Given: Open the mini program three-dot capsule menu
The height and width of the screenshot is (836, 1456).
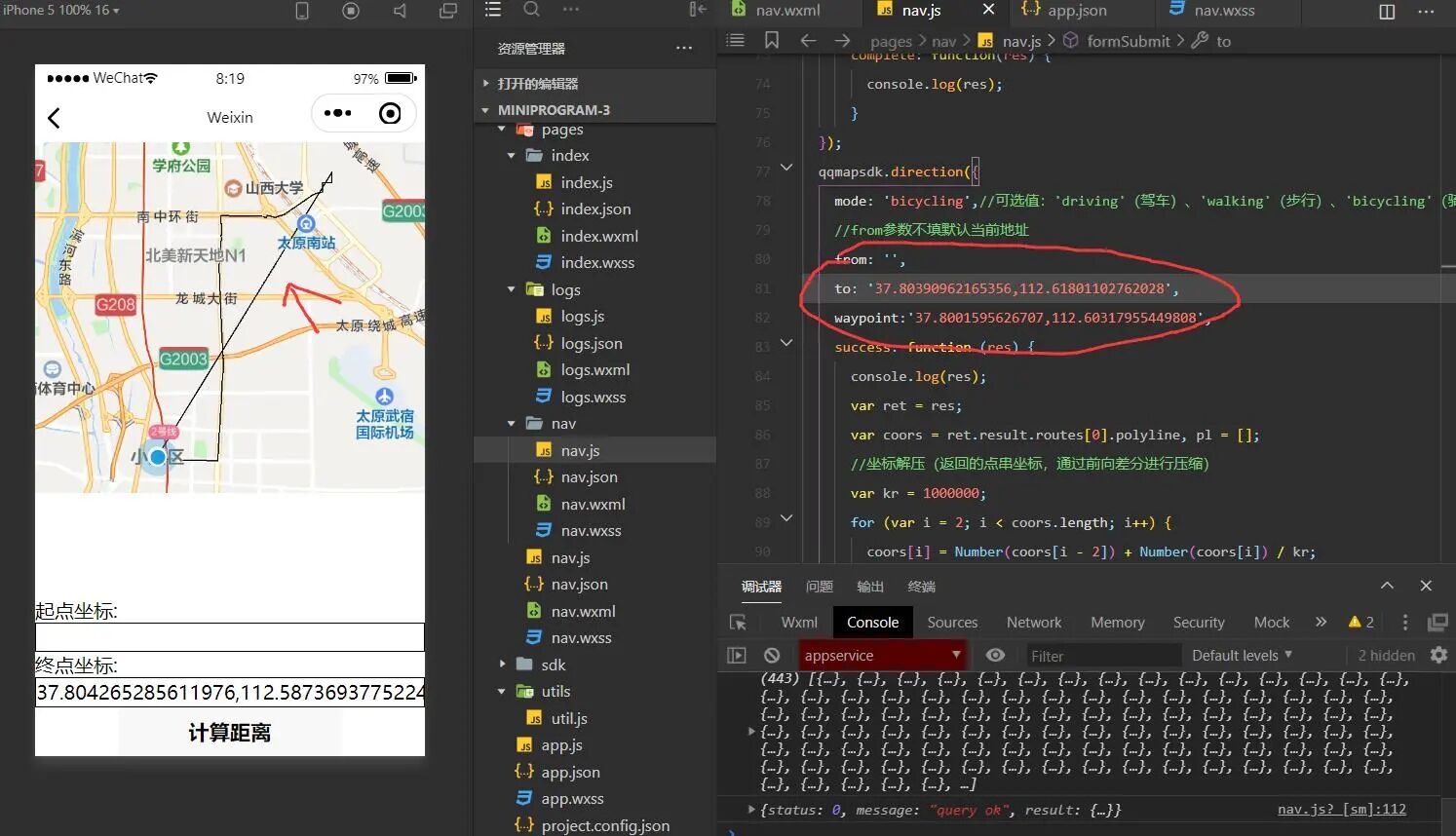Looking at the screenshot, I should [x=338, y=113].
